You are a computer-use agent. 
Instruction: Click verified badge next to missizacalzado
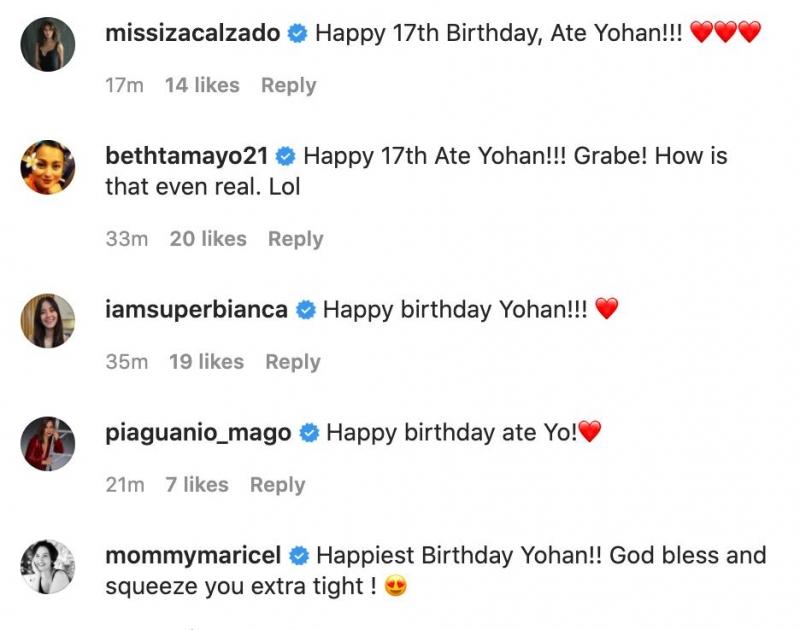297,33
